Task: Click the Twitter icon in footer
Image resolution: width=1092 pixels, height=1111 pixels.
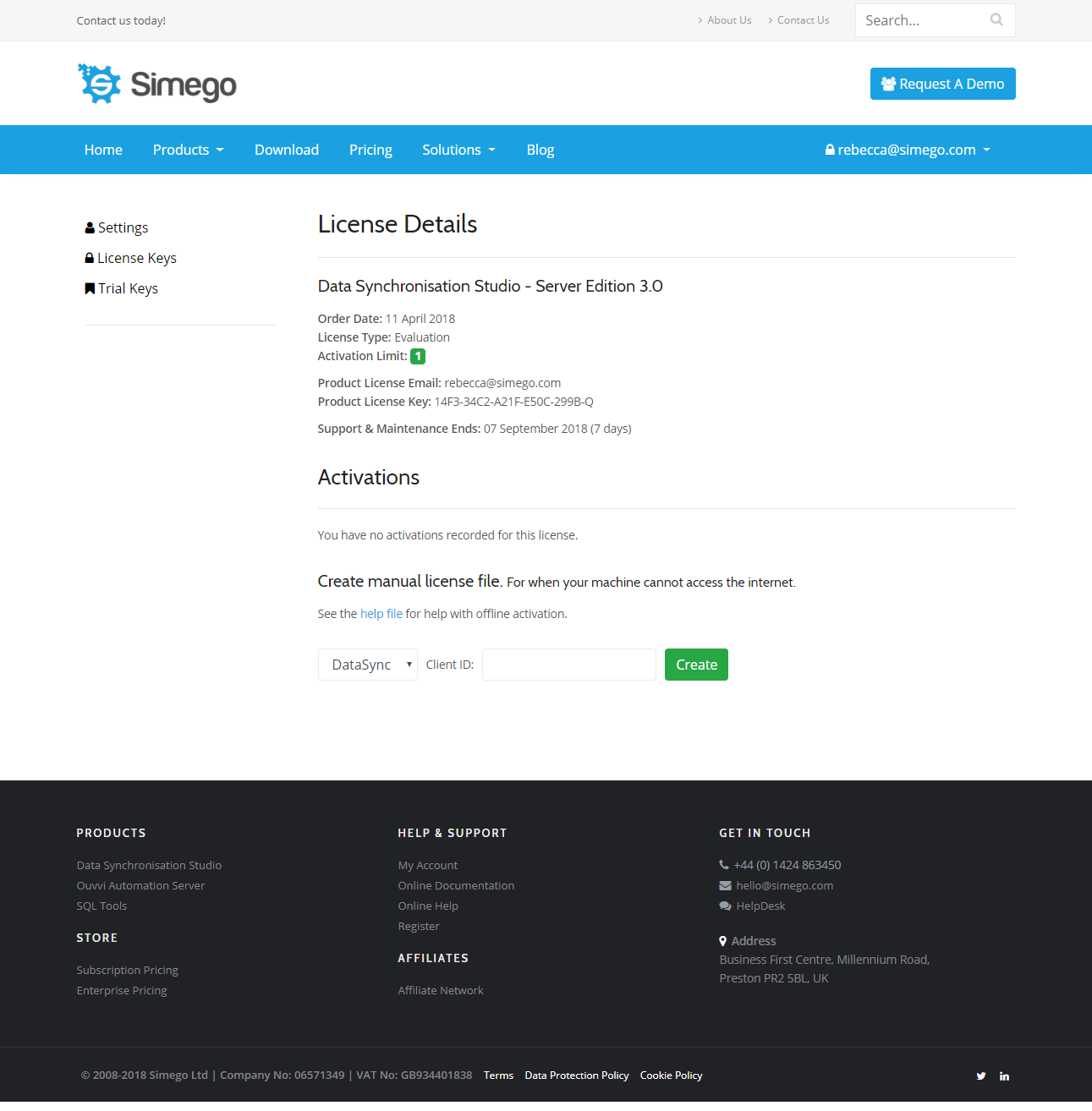Action: click(x=981, y=1076)
